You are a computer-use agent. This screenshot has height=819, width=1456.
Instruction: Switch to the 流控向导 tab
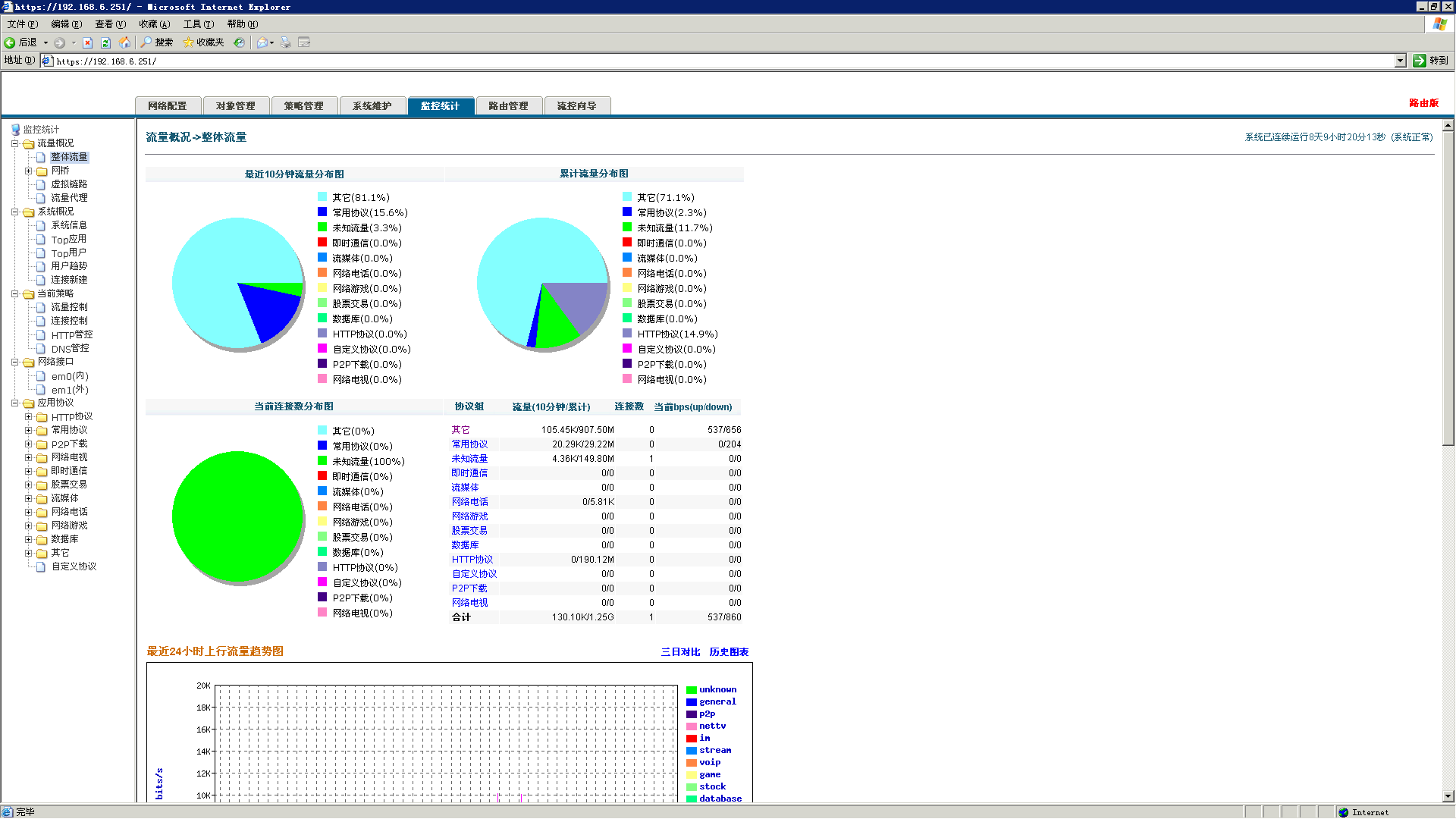pyautogui.click(x=576, y=106)
